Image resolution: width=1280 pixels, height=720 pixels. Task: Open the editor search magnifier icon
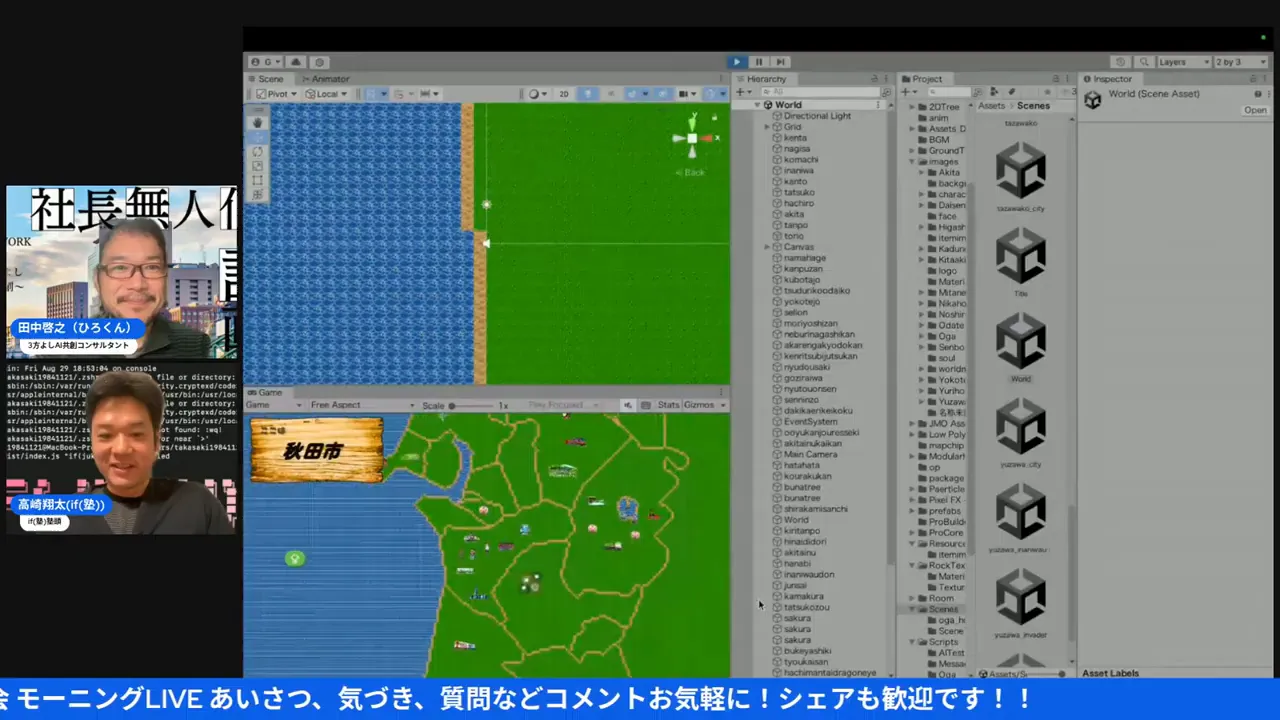pos(1145,62)
